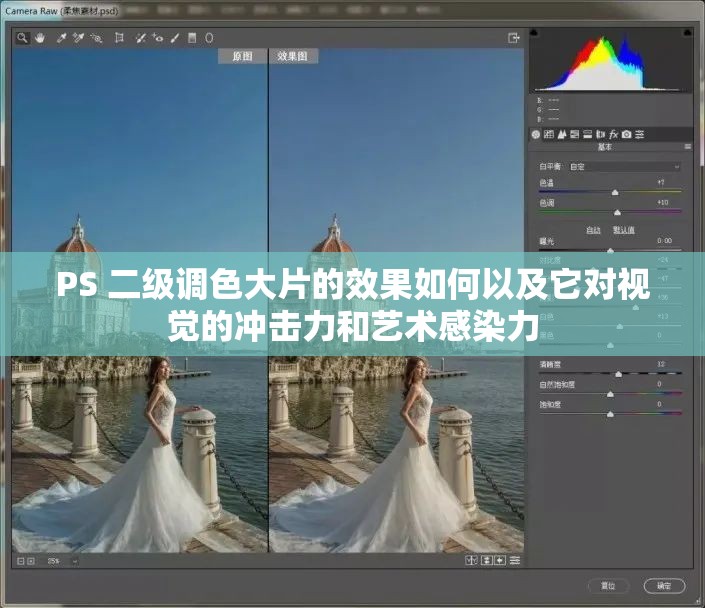This screenshot has height=608, width=705.
Task: Click the 效果图 (result) preview label
Action: [293, 56]
